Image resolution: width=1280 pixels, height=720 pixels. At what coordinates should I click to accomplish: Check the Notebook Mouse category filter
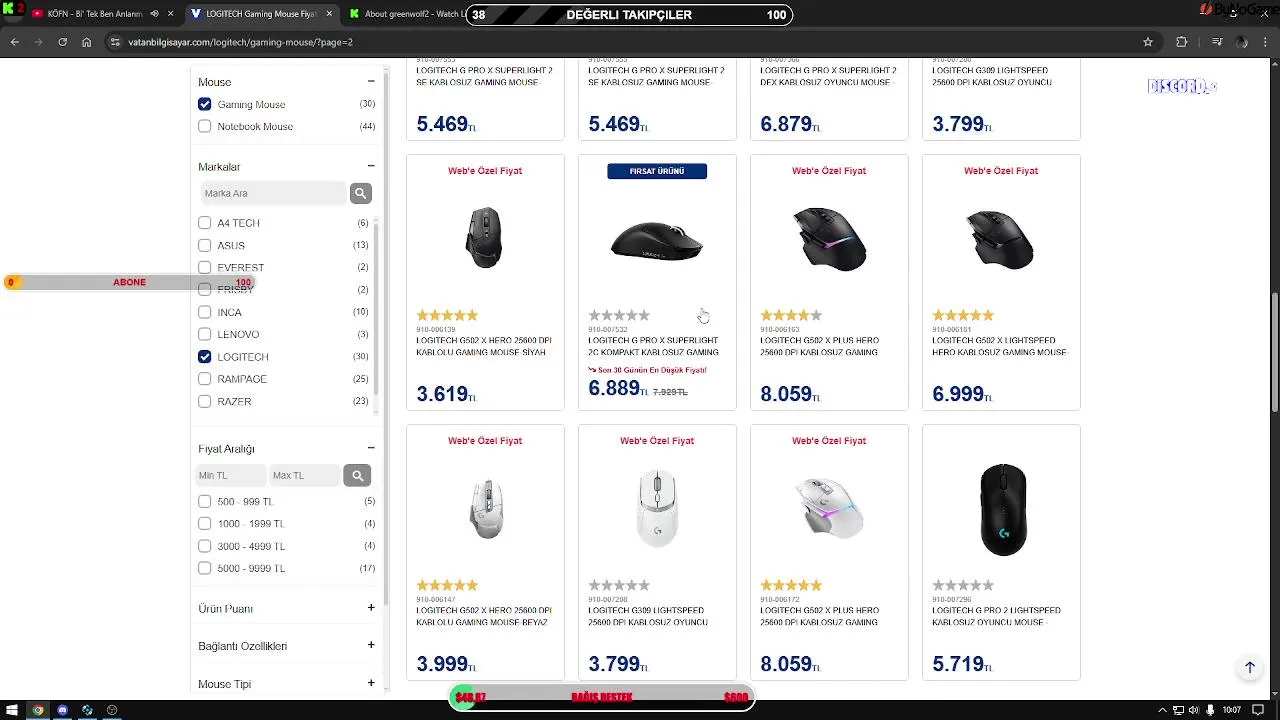[205, 126]
